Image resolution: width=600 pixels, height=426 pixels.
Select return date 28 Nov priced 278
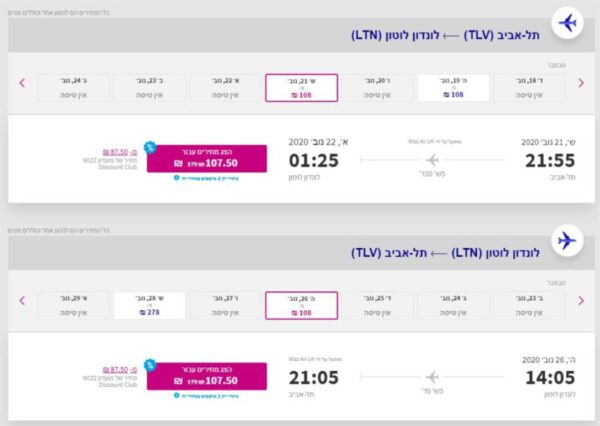tap(150, 306)
